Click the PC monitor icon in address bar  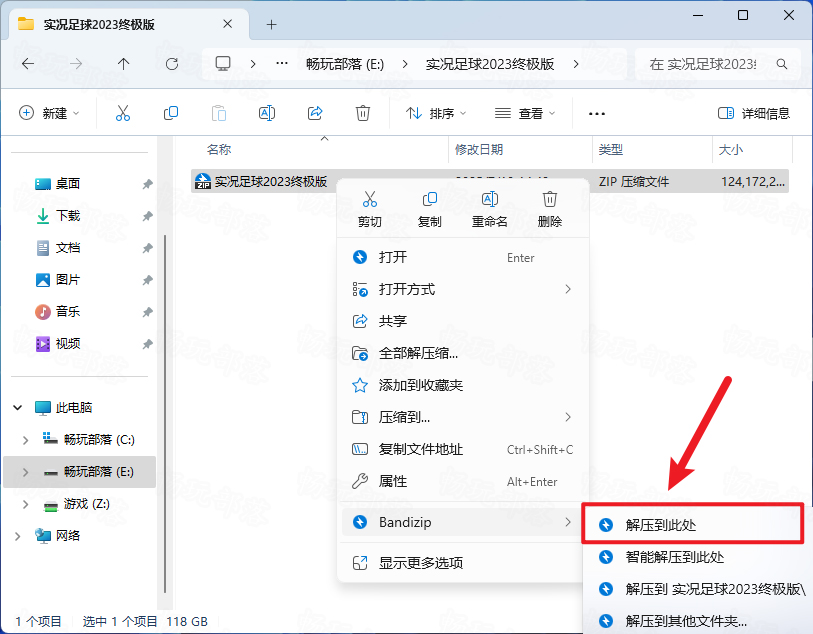tap(223, 64)
